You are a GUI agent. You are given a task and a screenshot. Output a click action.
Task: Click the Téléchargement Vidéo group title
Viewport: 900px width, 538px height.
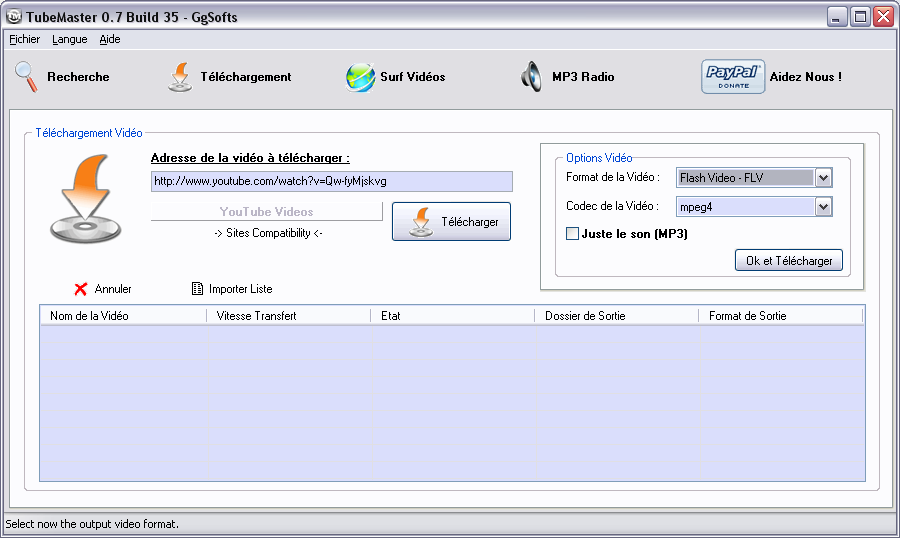tap(89, 133)
